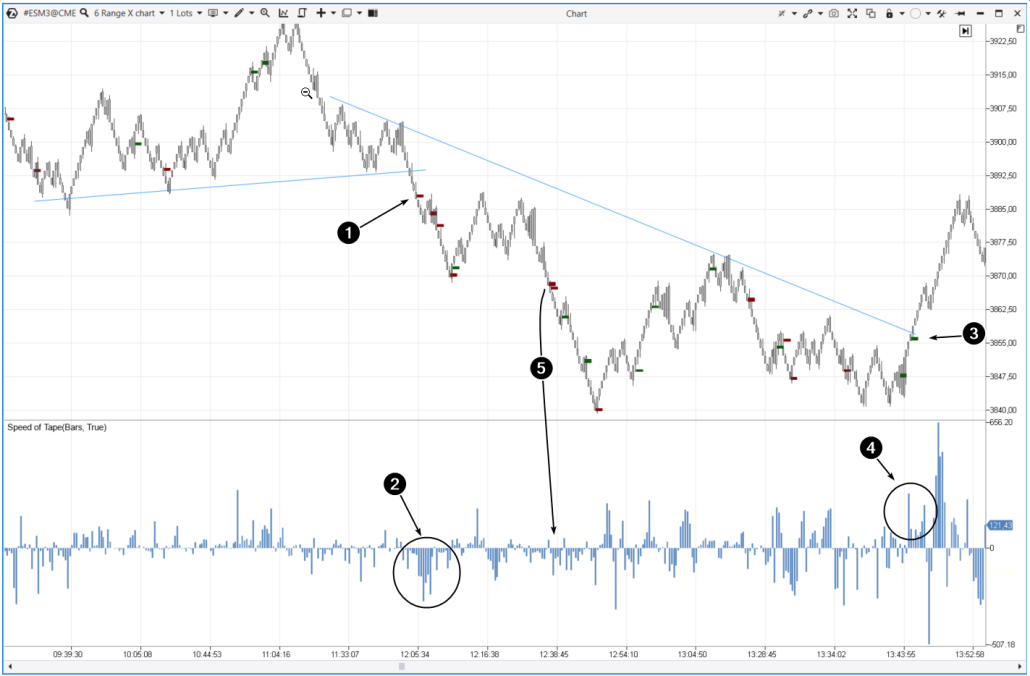Select the drawing pencil tool

(x=239, y=13)
